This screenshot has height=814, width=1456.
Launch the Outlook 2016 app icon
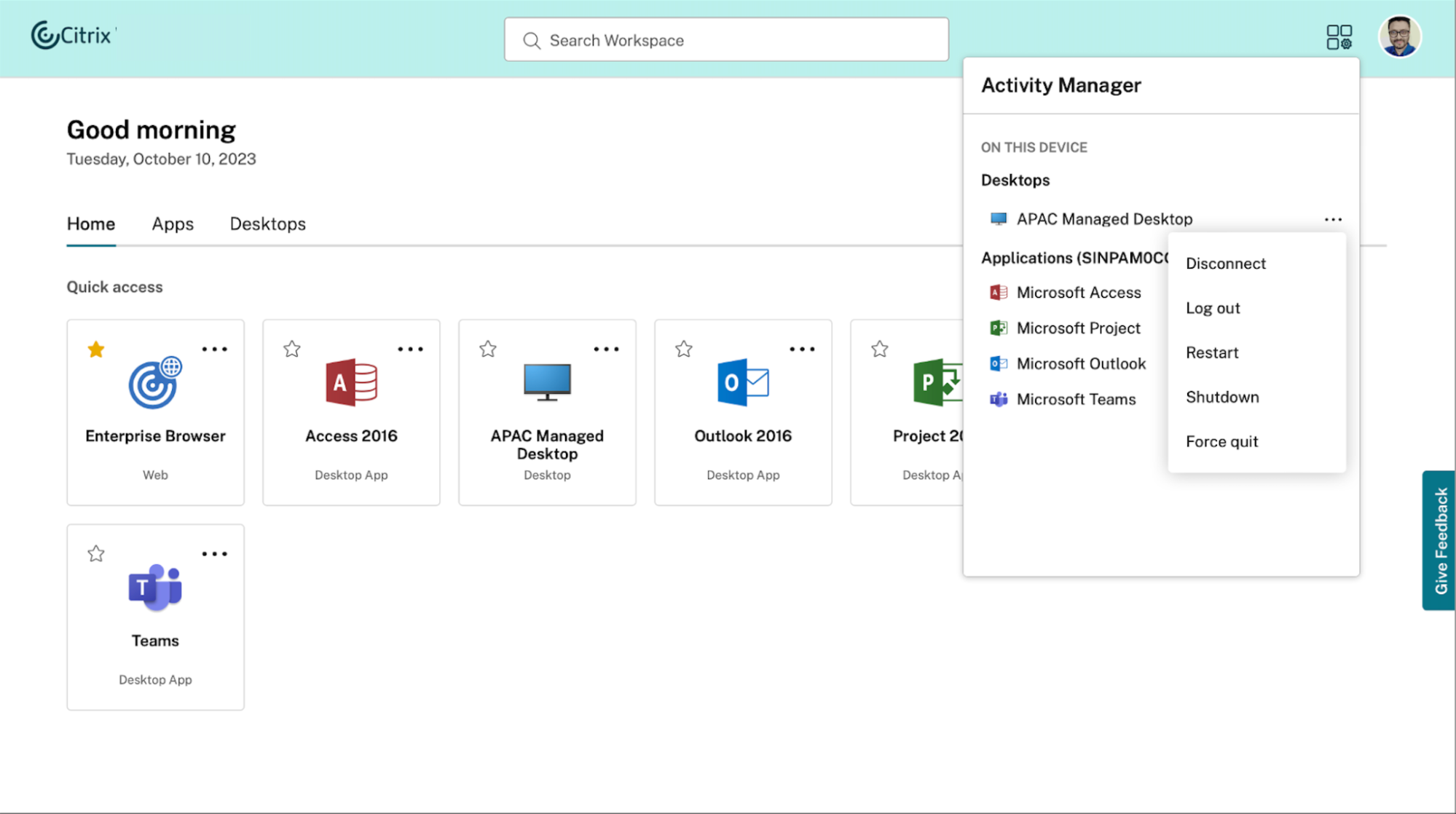(x=742, y=383)
